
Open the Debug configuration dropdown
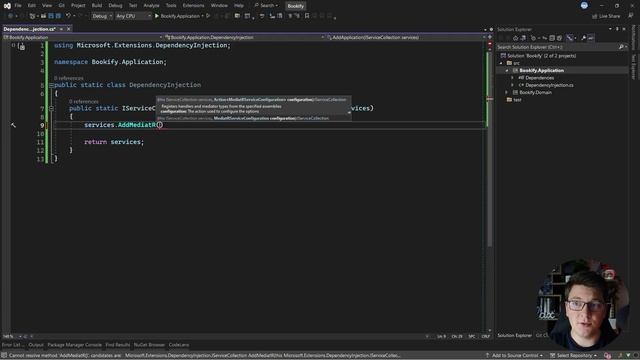(102, 16)
